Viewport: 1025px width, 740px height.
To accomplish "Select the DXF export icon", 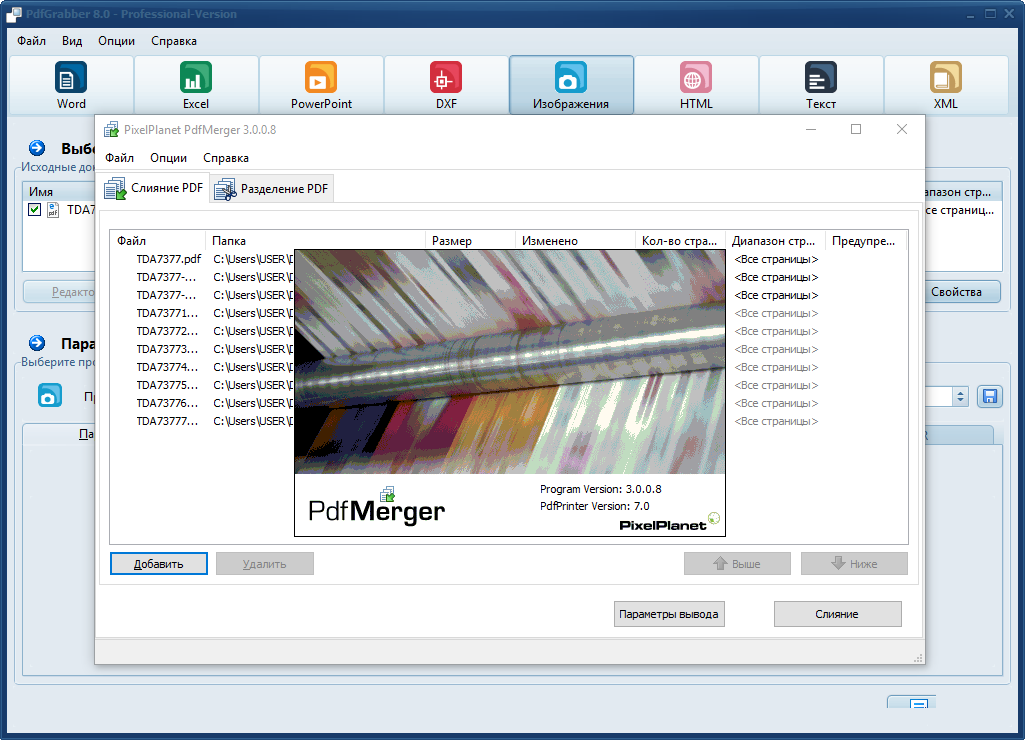I will point(446,77).
